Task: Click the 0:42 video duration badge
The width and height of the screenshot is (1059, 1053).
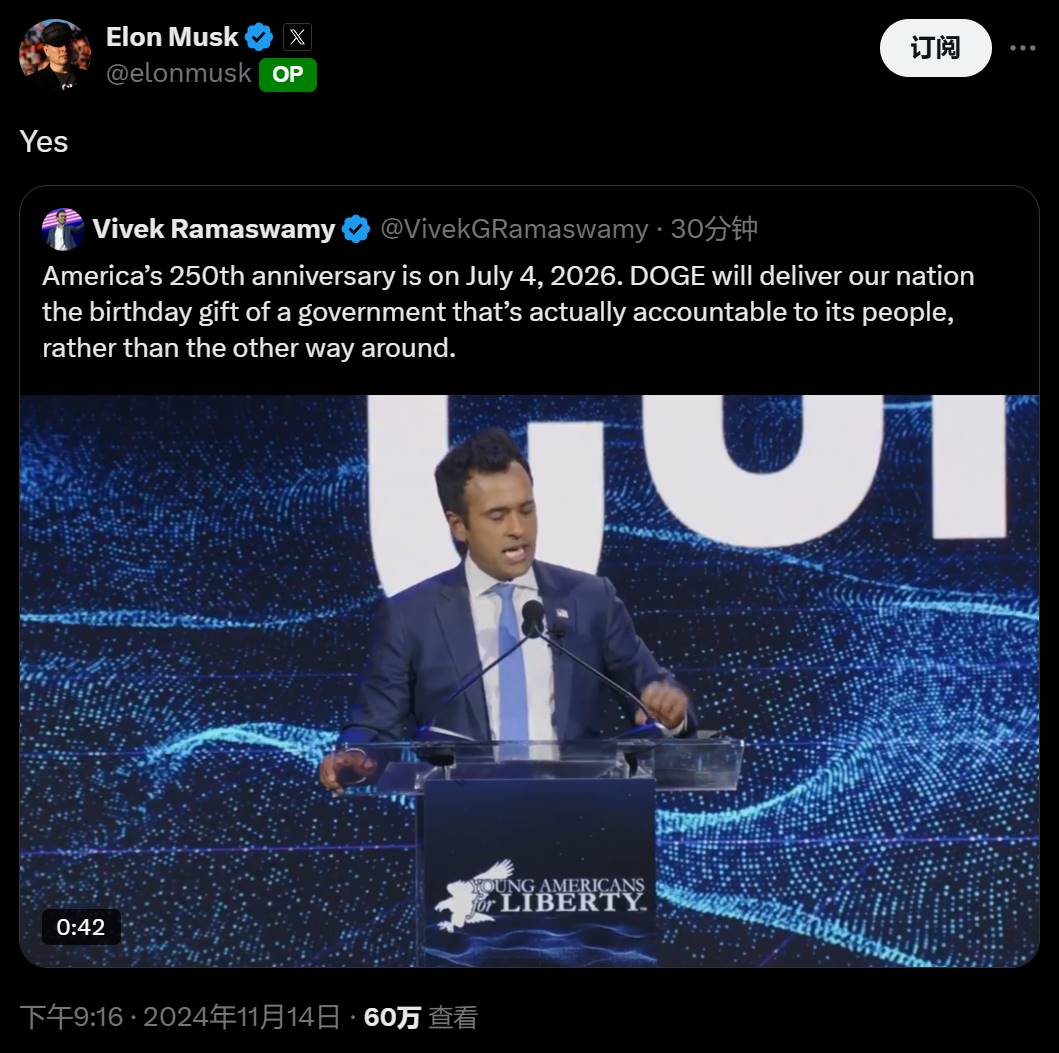Action: click(x=81, y=927)
